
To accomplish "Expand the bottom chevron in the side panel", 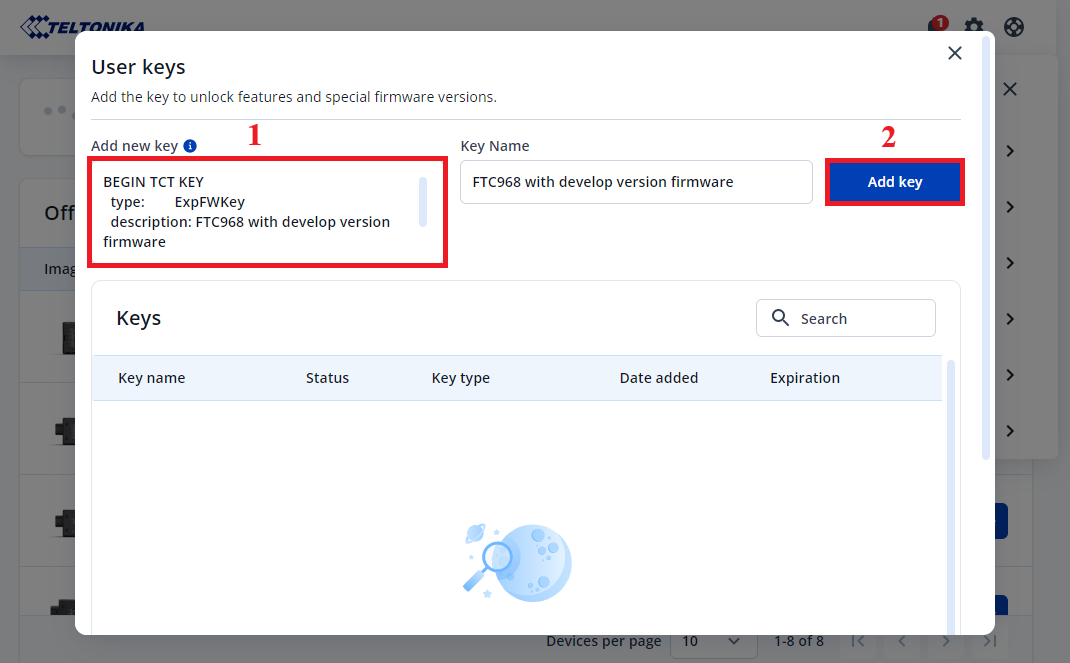I will click(1009, 431).
